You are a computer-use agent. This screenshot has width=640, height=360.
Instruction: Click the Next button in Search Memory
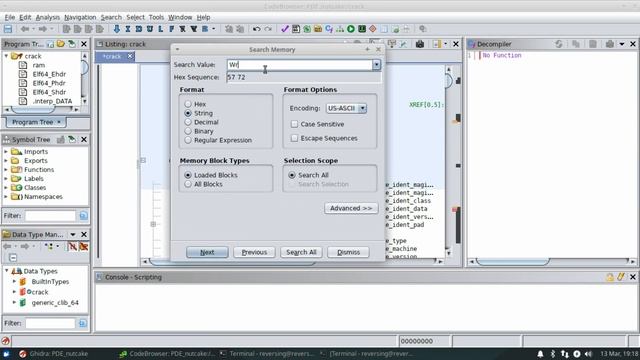click(207, 252)
